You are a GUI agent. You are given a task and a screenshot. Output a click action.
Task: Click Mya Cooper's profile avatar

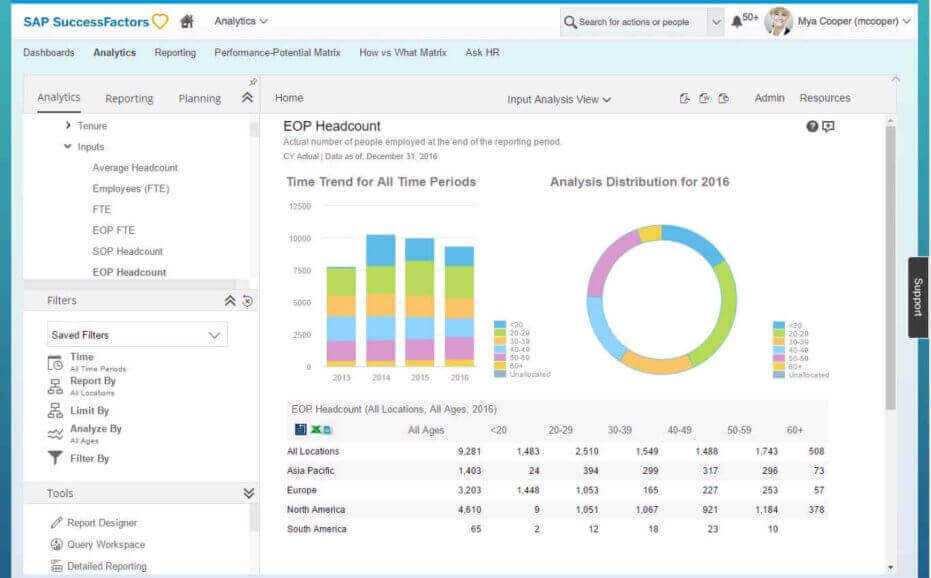(x=778, y=21)
